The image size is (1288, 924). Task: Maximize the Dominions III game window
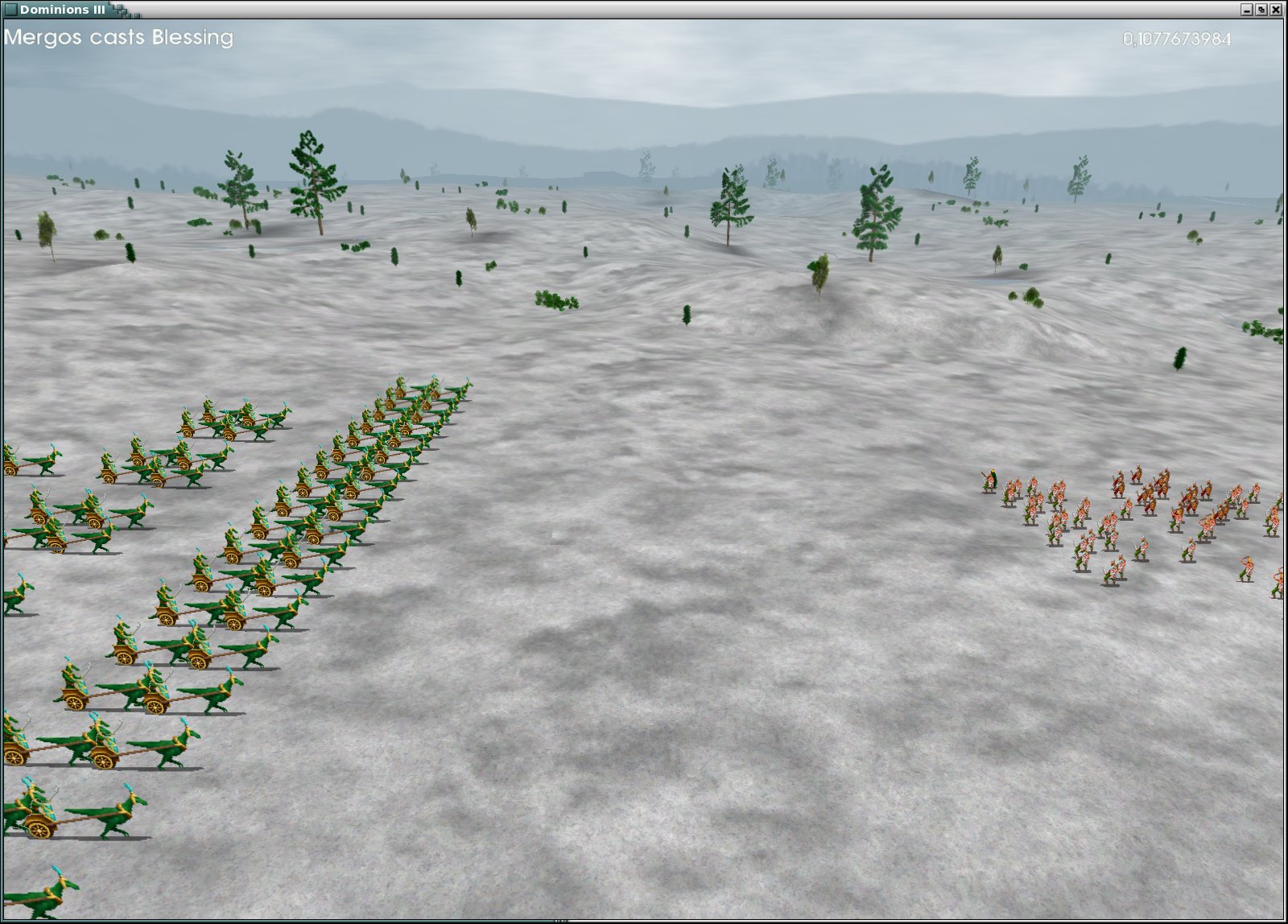1261,10
